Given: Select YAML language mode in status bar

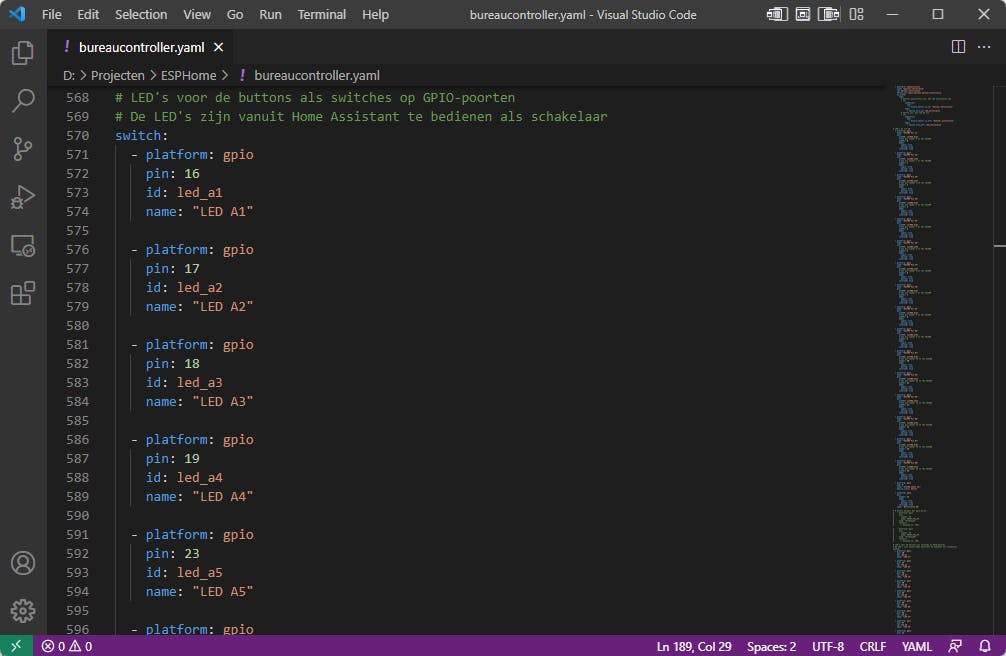Looking at the screenshot, I should tap(916, 646).
